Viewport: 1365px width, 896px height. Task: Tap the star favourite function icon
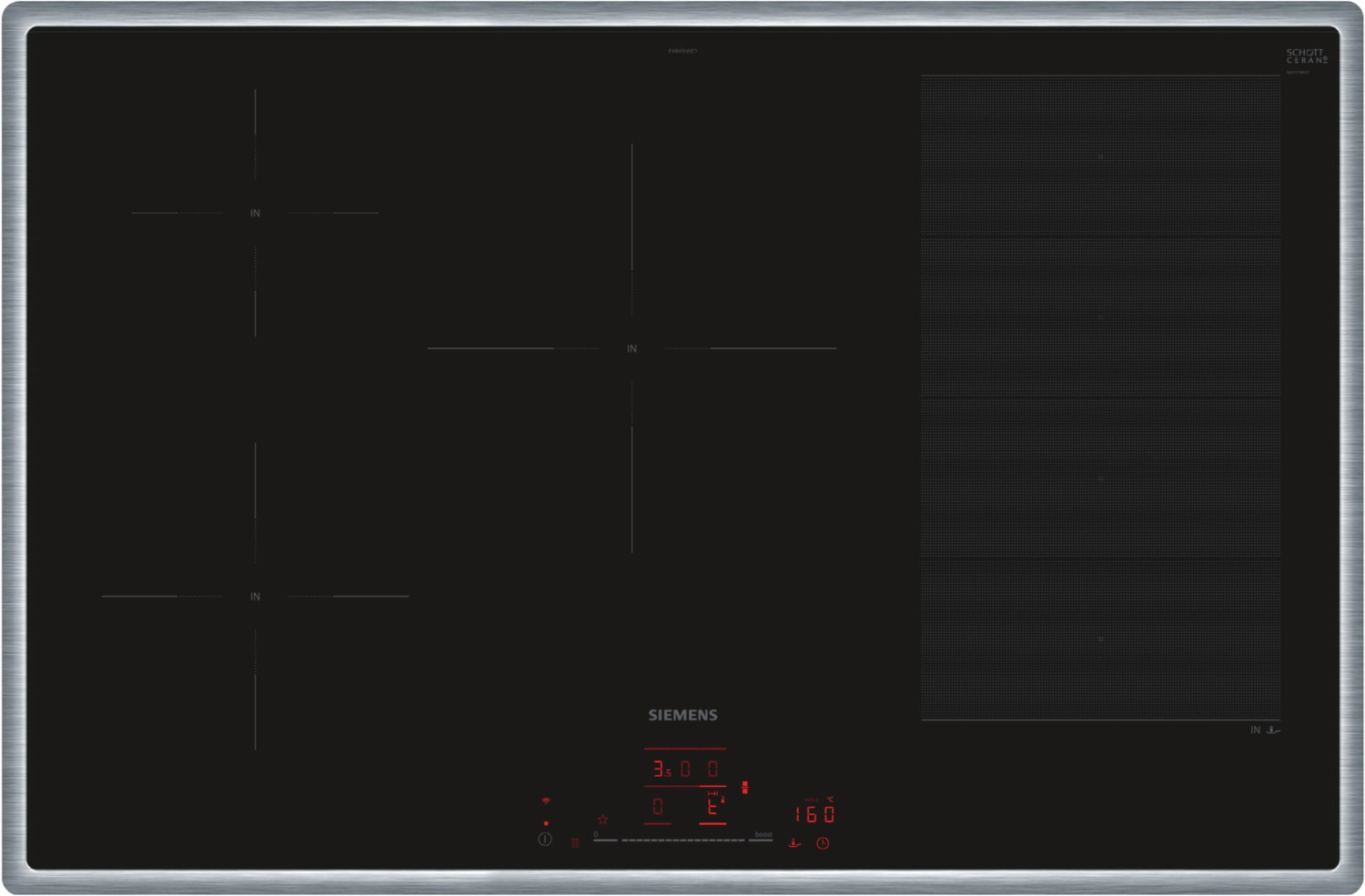click(602, 820)
